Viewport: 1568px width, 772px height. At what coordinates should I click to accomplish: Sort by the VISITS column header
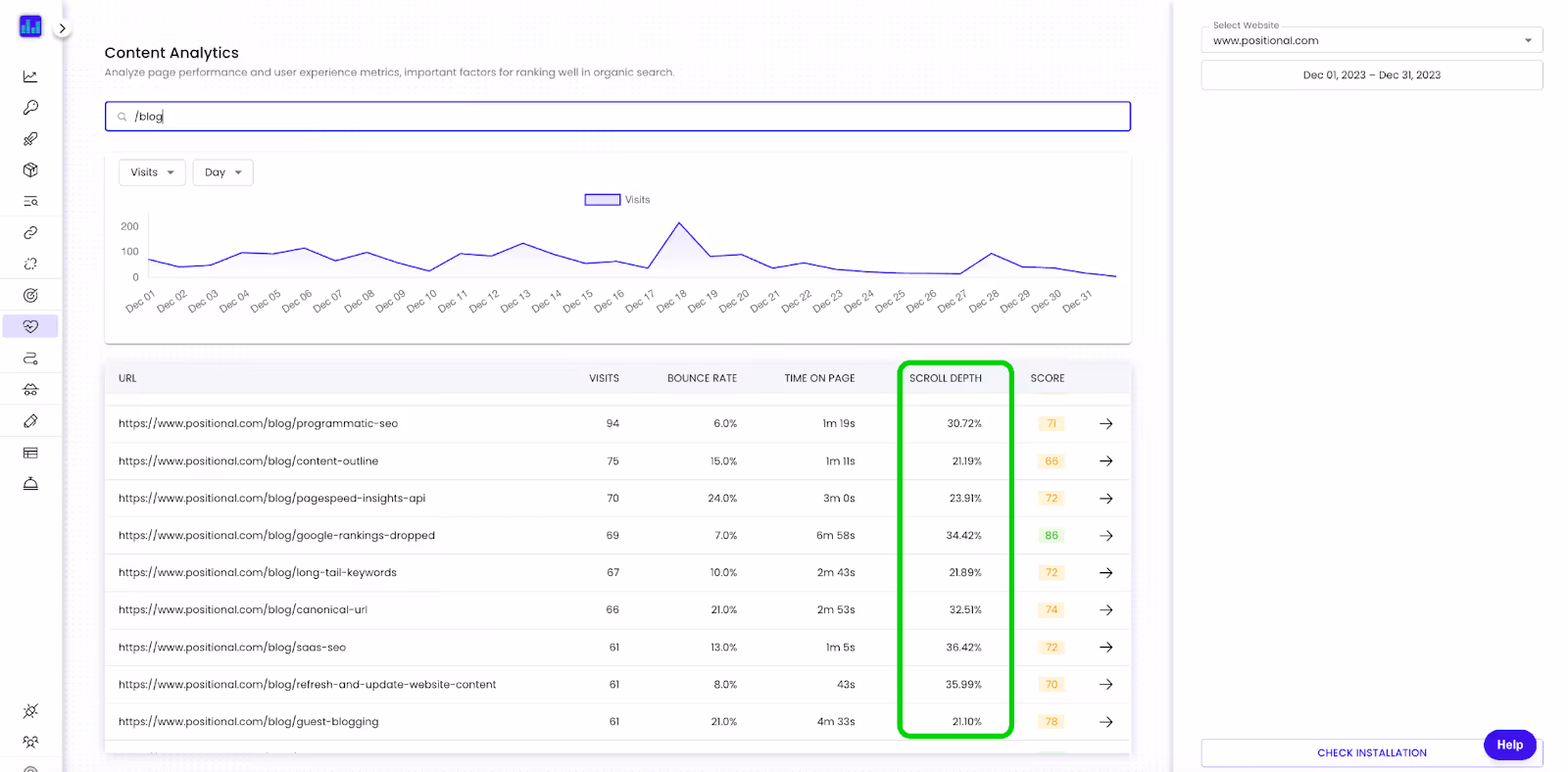[604, 378]
